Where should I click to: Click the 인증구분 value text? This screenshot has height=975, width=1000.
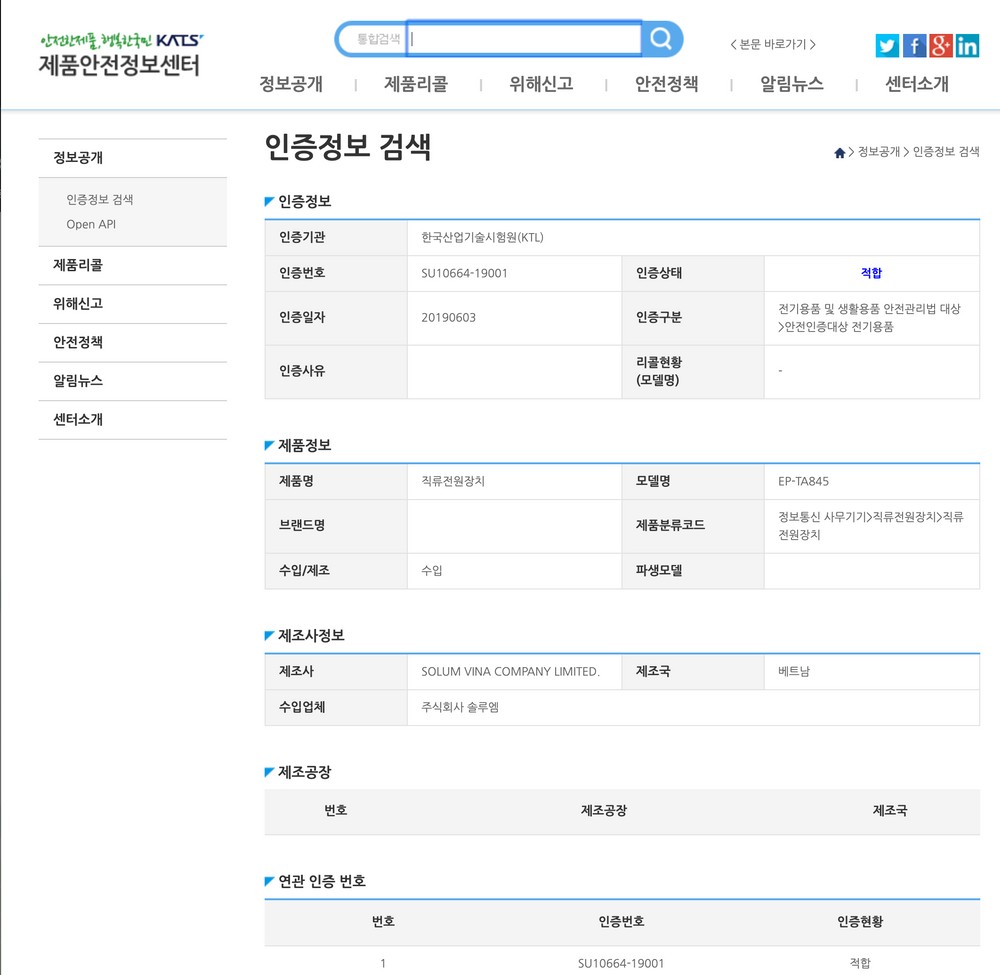pos(869,318)
